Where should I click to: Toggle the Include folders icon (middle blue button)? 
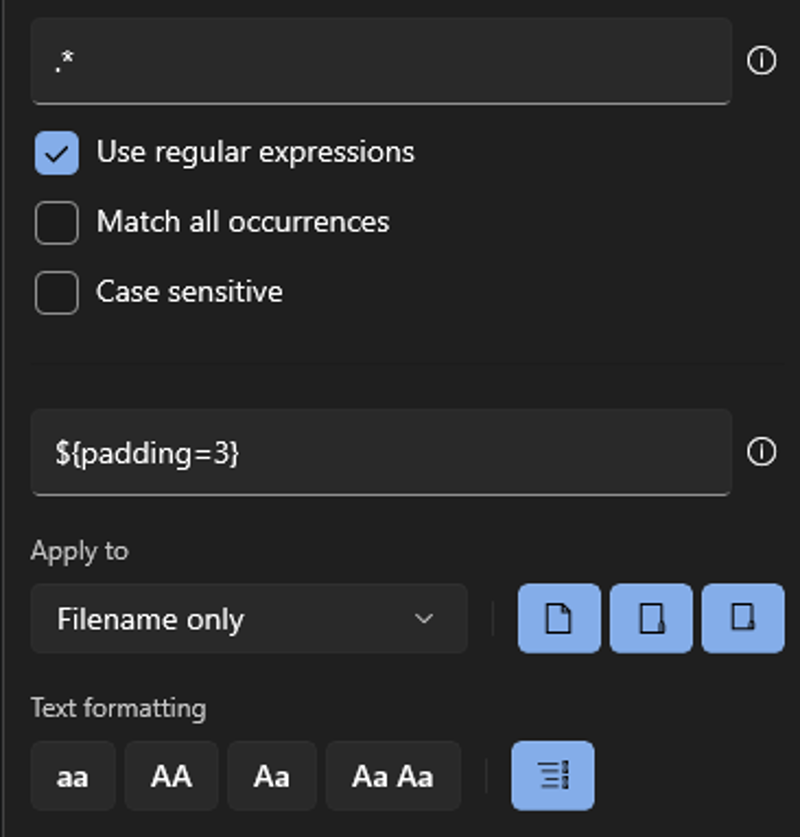(651, 618)
